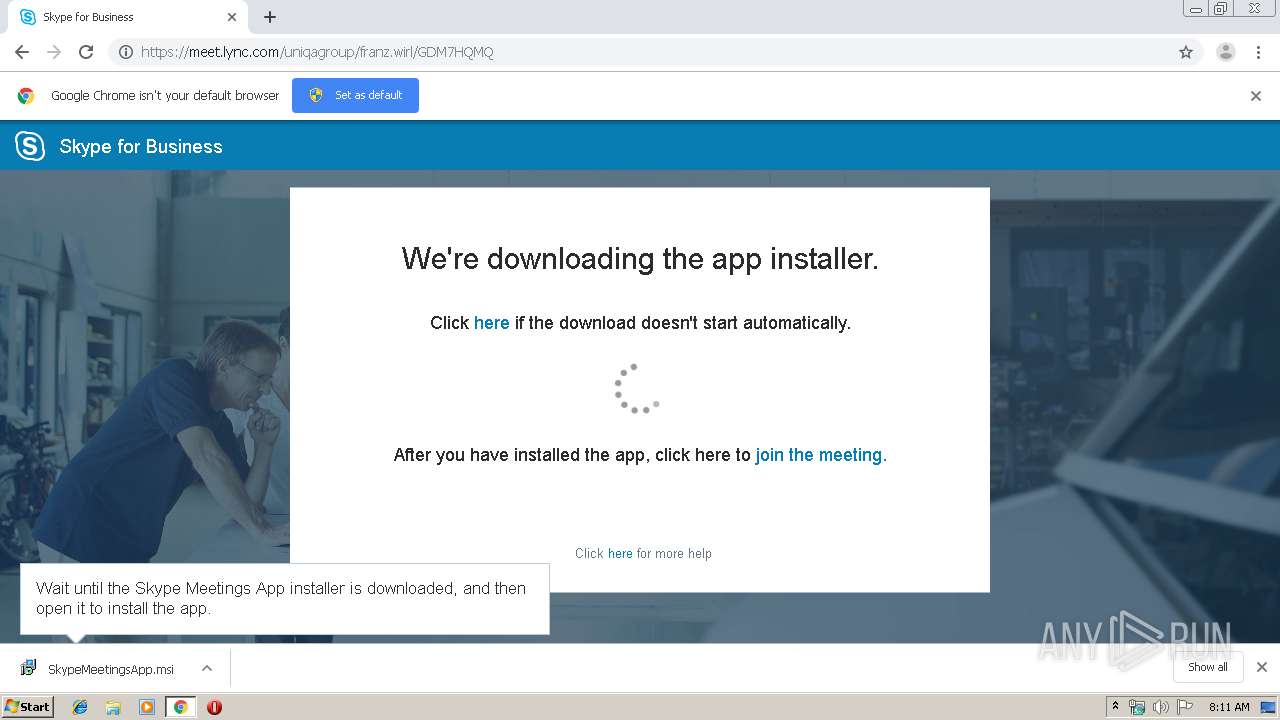Click the download instruction tooltip text
The width and height of the screenshot is (1280, 720).
click(x=281, y=598)
